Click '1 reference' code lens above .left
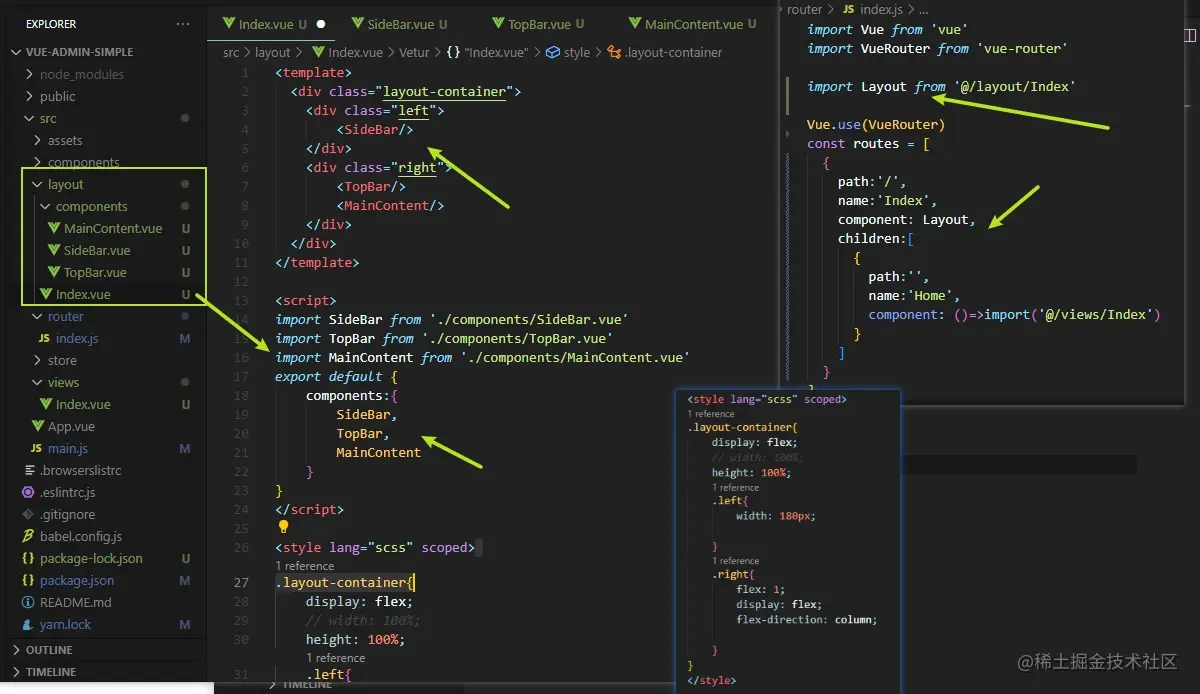 tap(335, 658)
